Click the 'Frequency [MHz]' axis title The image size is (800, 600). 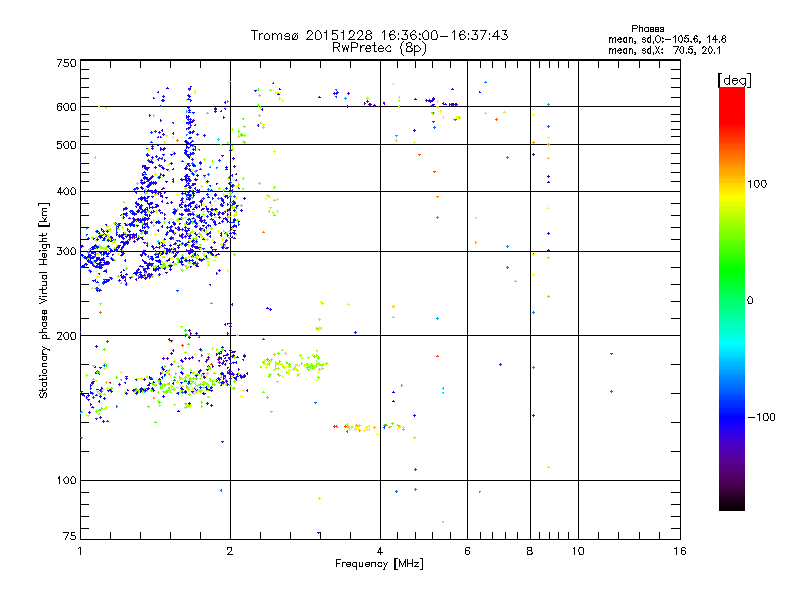pyautogui.click(x=379, y=564)
